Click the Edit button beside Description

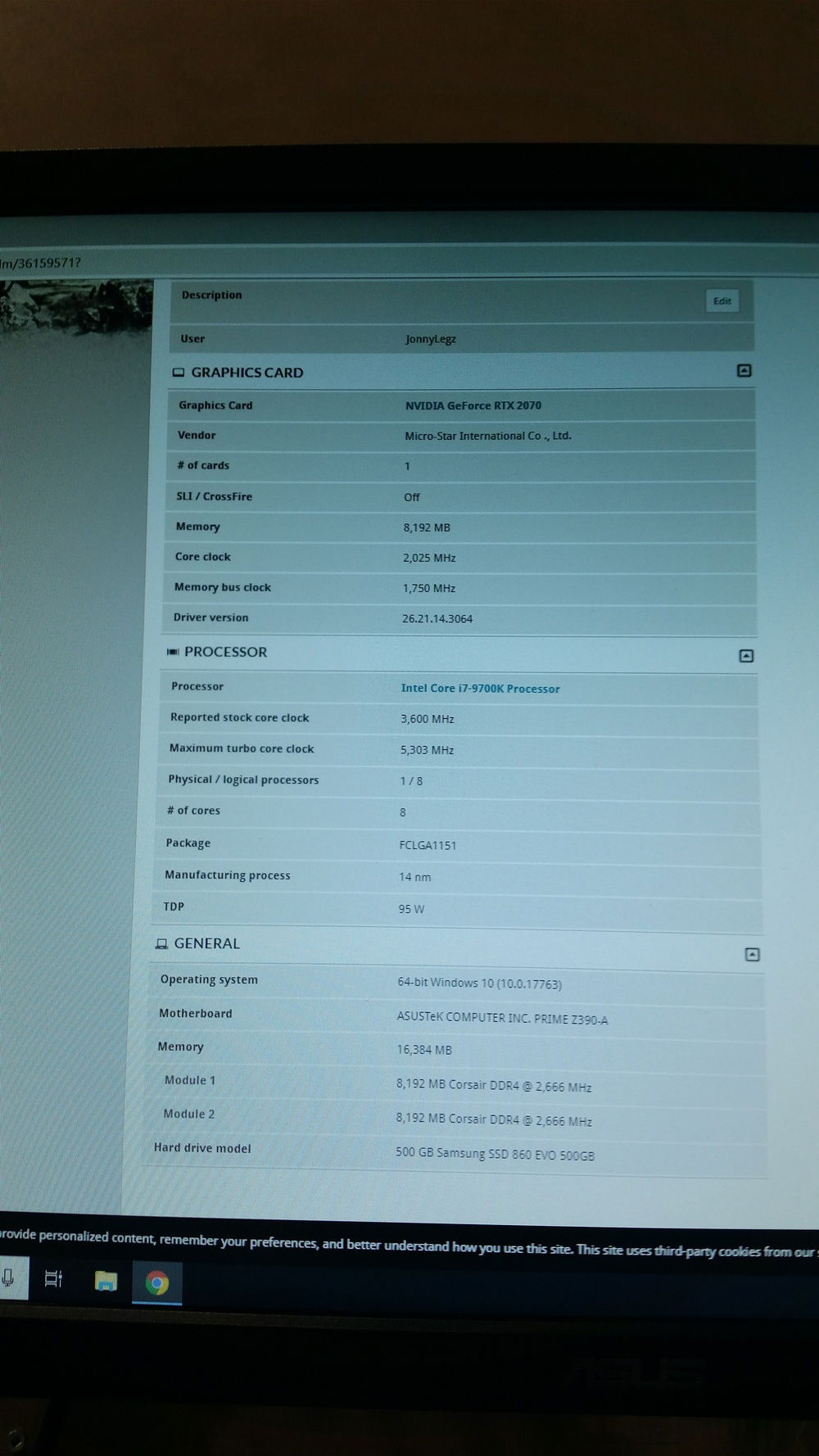pyautogui.click(x=722, y=301)
